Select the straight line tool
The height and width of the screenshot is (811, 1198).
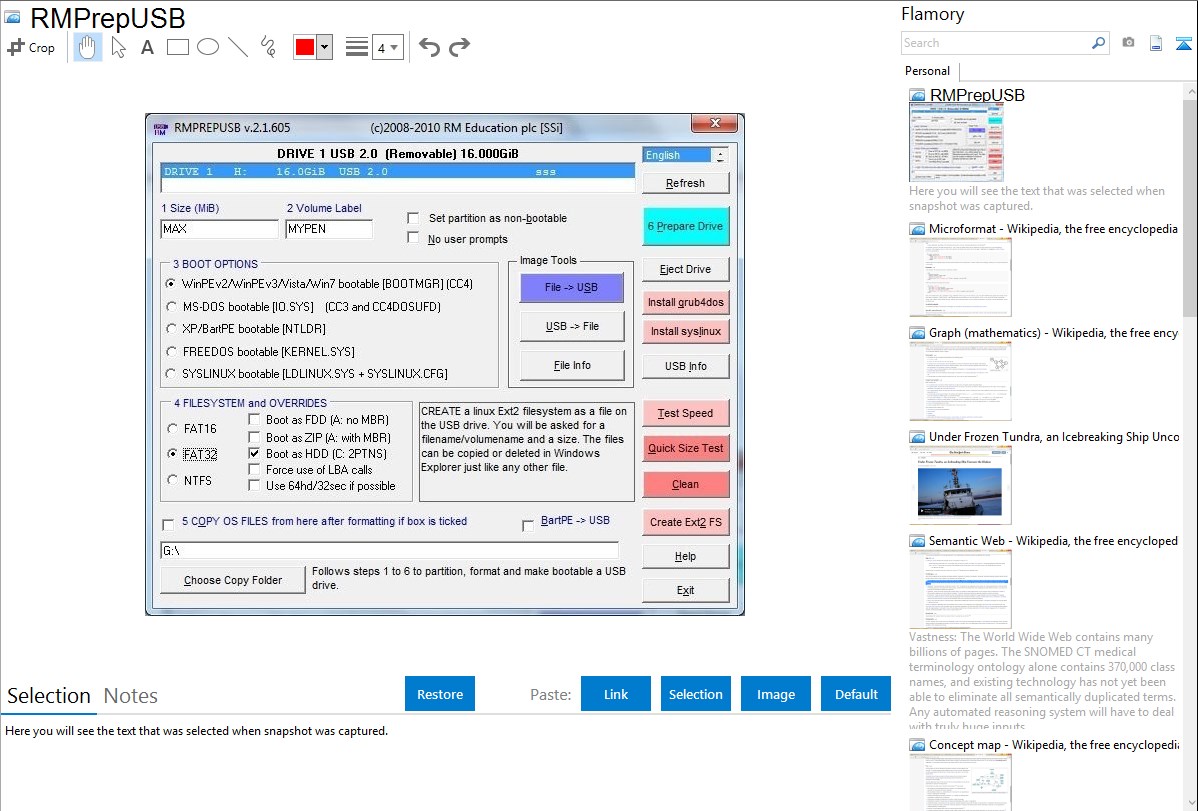tap(238, 47)
